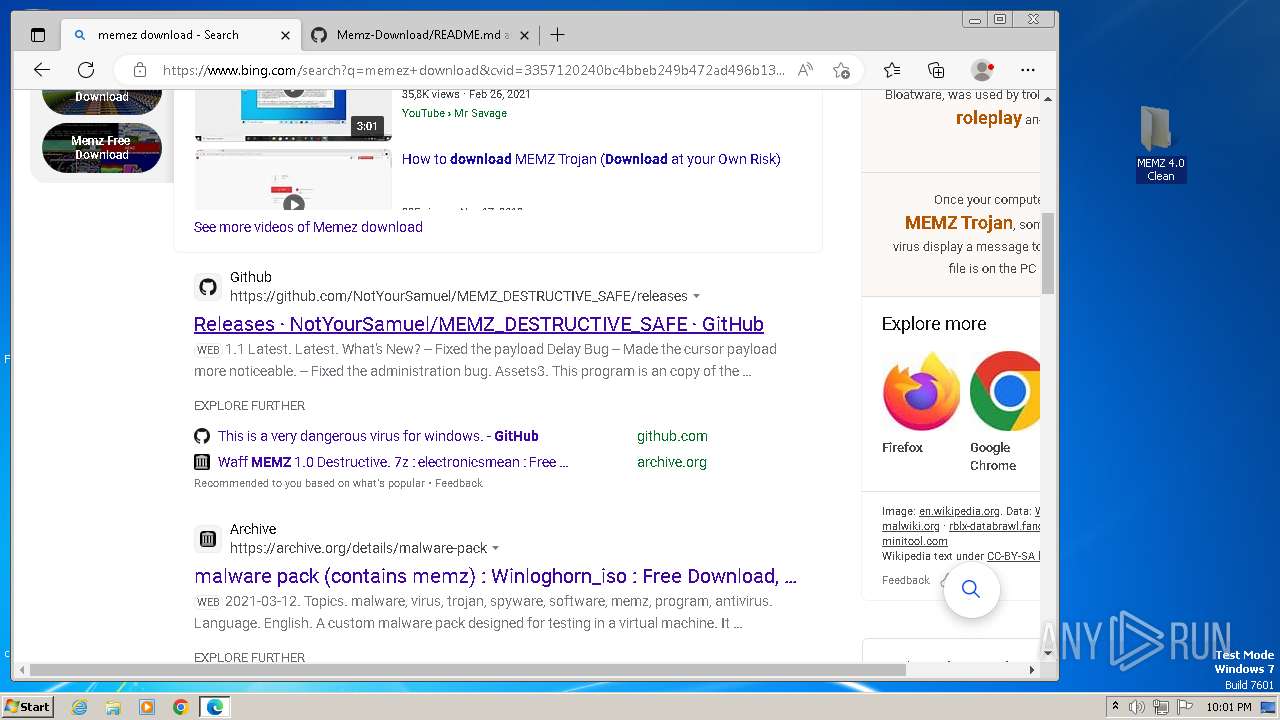
Task: Open the volume speaker tray icon
Action: click(x=1137, y=707)
